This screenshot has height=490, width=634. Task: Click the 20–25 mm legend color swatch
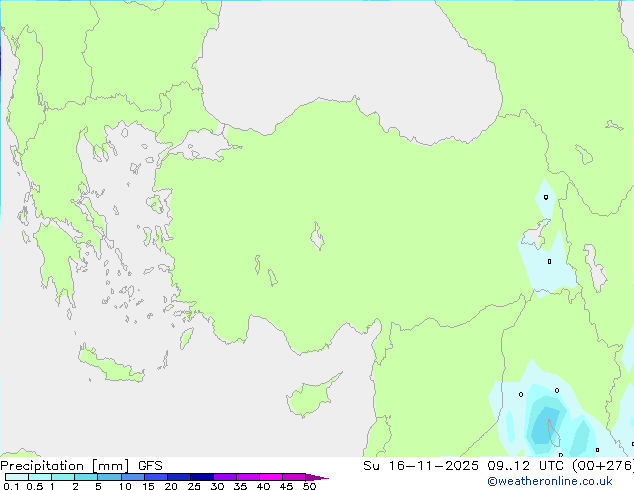tap(178, 477)
